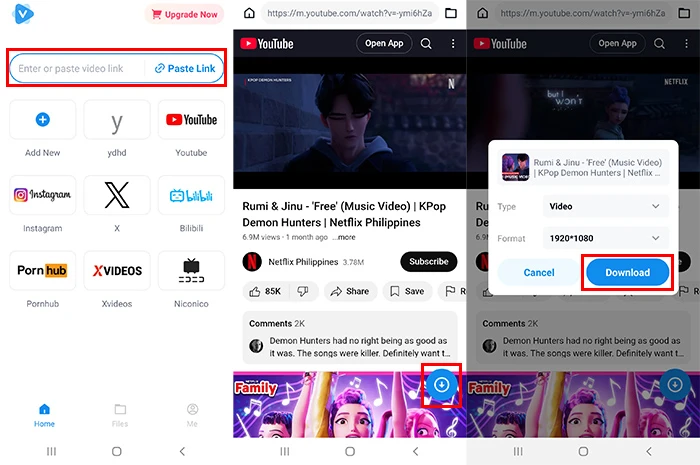Screen dimensions: 700x465
Task: Open the Type dropdown showing Video
Action: [606, 206]
